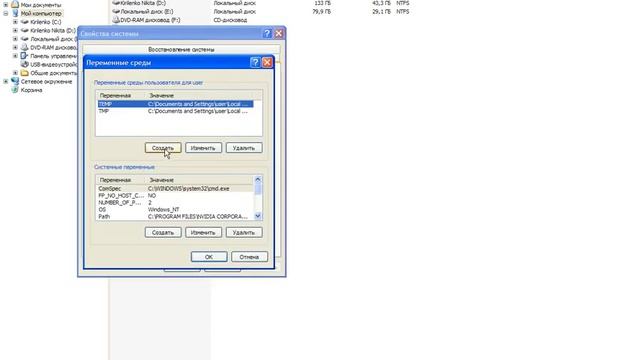Viewport: 640px width, 360px height.
Task: Click the 133 ГБ size cell
Action: [x=323, y=3]
